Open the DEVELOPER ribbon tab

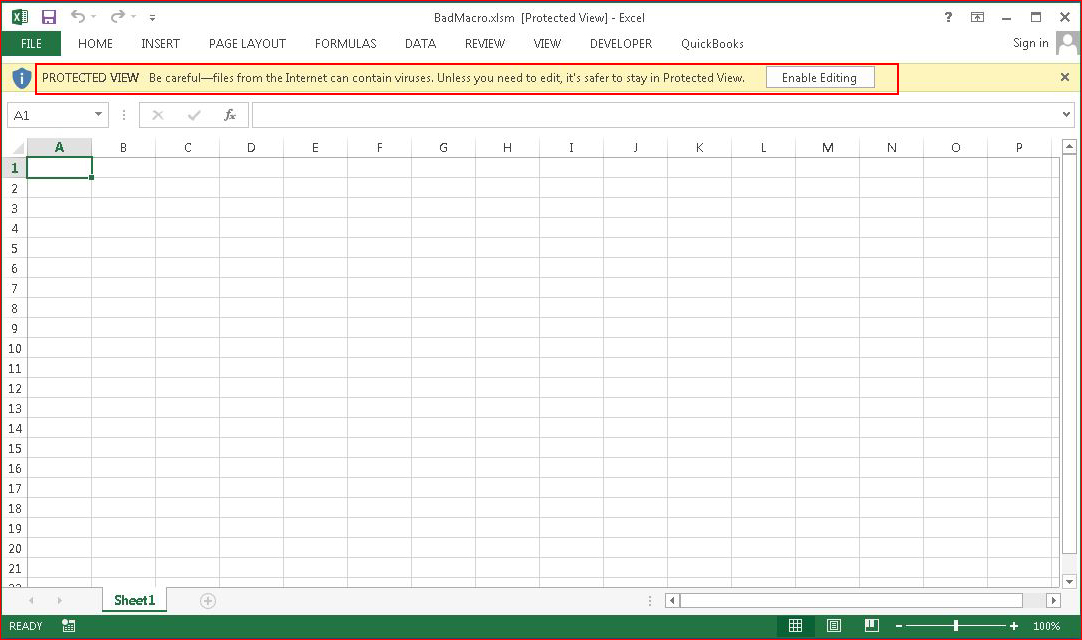coord(620,43)
